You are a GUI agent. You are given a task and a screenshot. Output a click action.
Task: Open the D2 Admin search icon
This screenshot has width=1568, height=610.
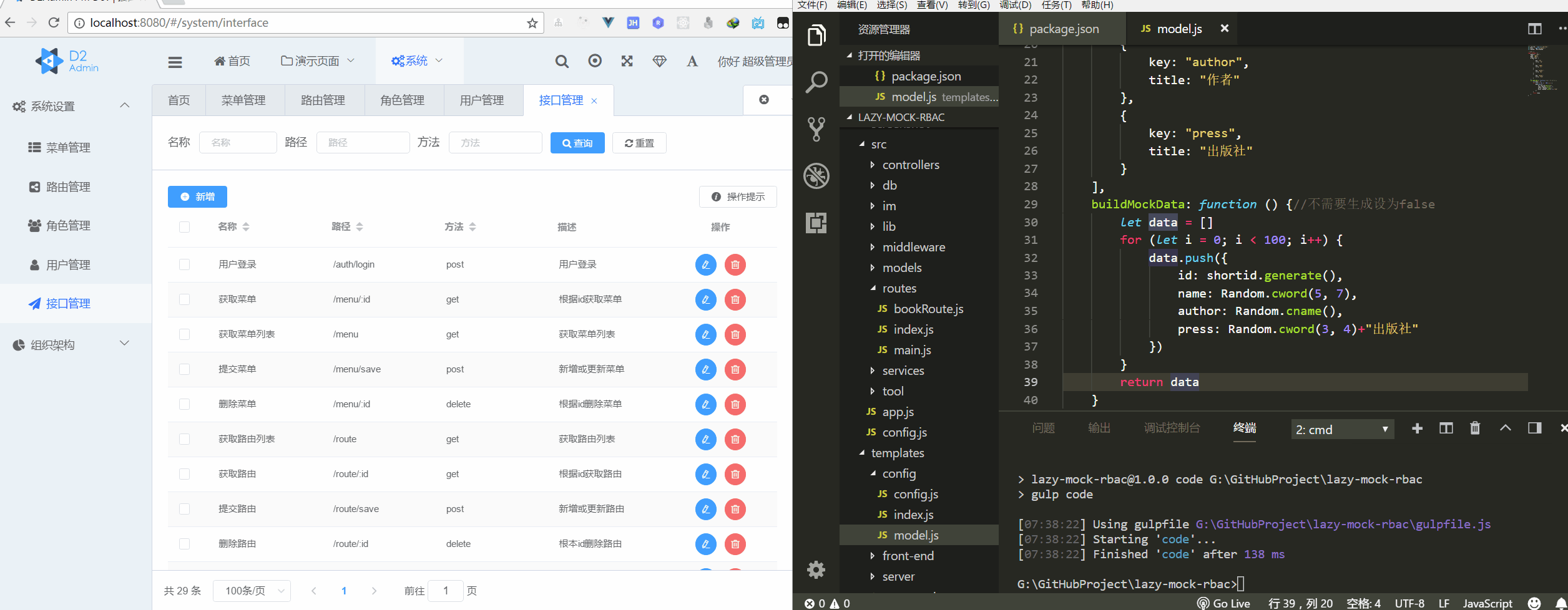(x=562, y=61)
